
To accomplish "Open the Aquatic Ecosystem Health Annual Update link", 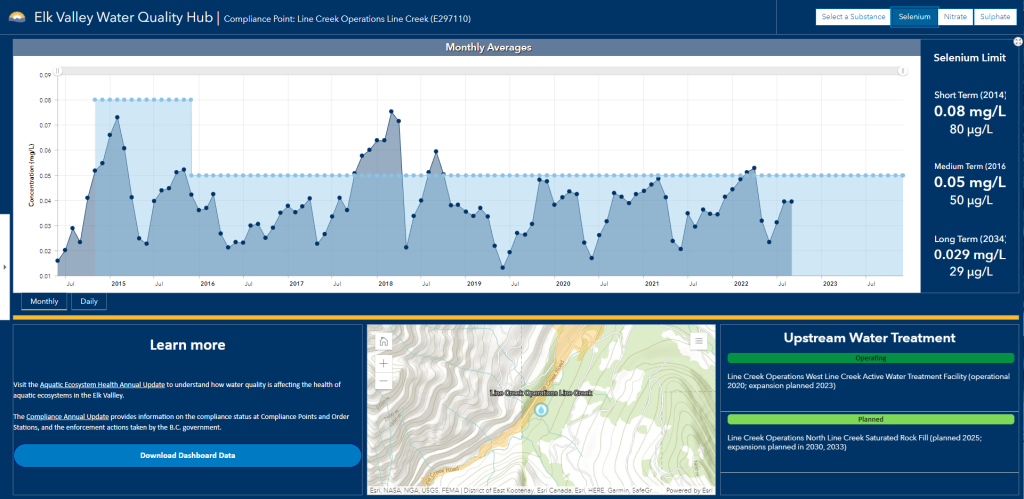I will (103, 384).
